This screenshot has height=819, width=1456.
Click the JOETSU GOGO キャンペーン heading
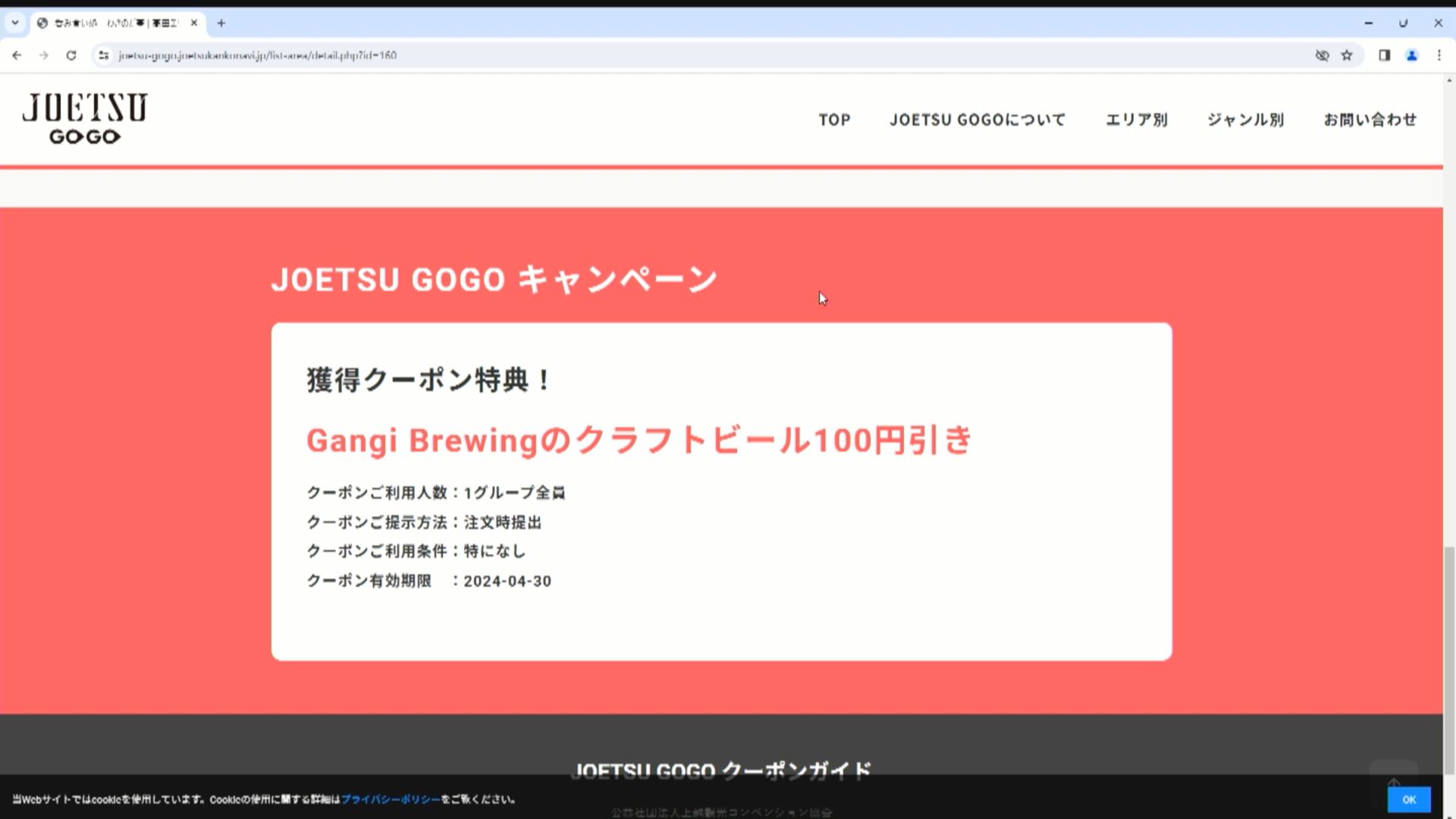click(494, 279)
